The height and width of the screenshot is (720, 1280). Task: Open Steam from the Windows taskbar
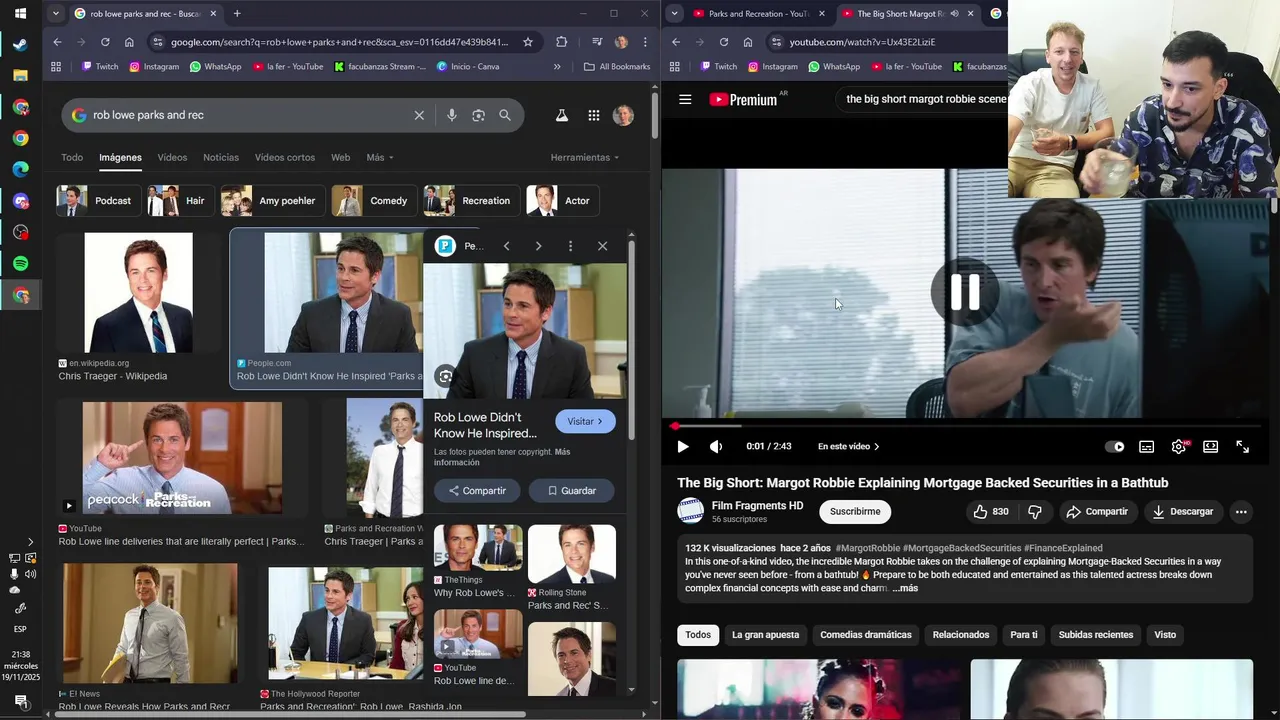[x=21, y=44]
